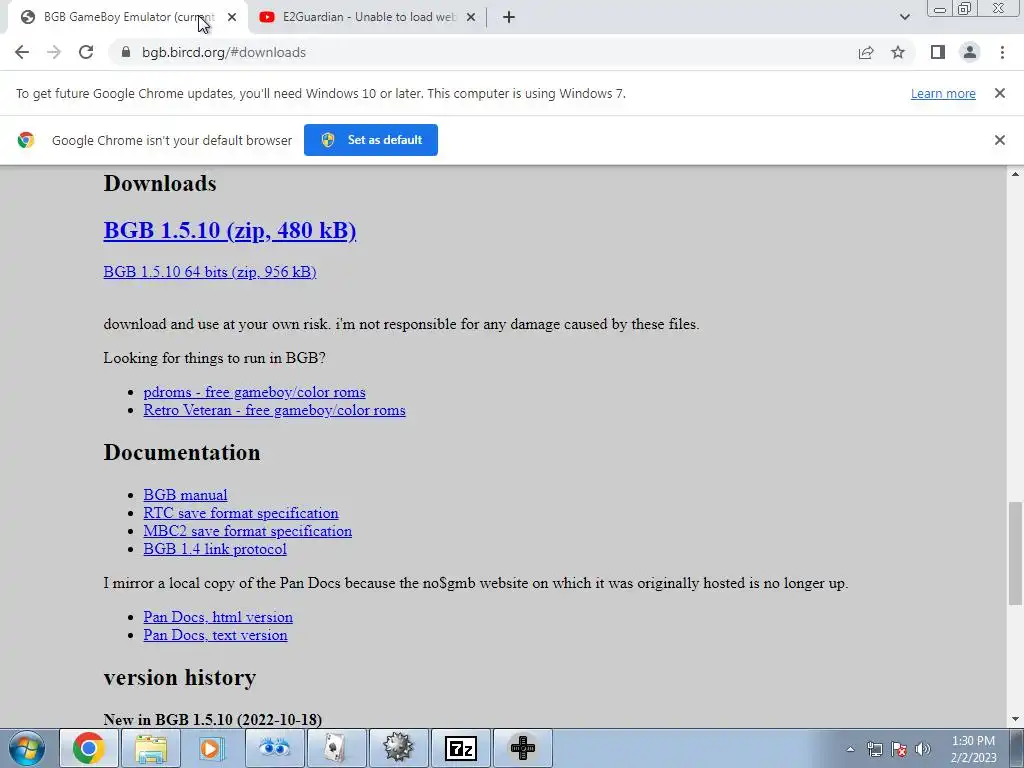Open Learn more about Chrome updates
The image size is (1024, 768).
point(943,93)
